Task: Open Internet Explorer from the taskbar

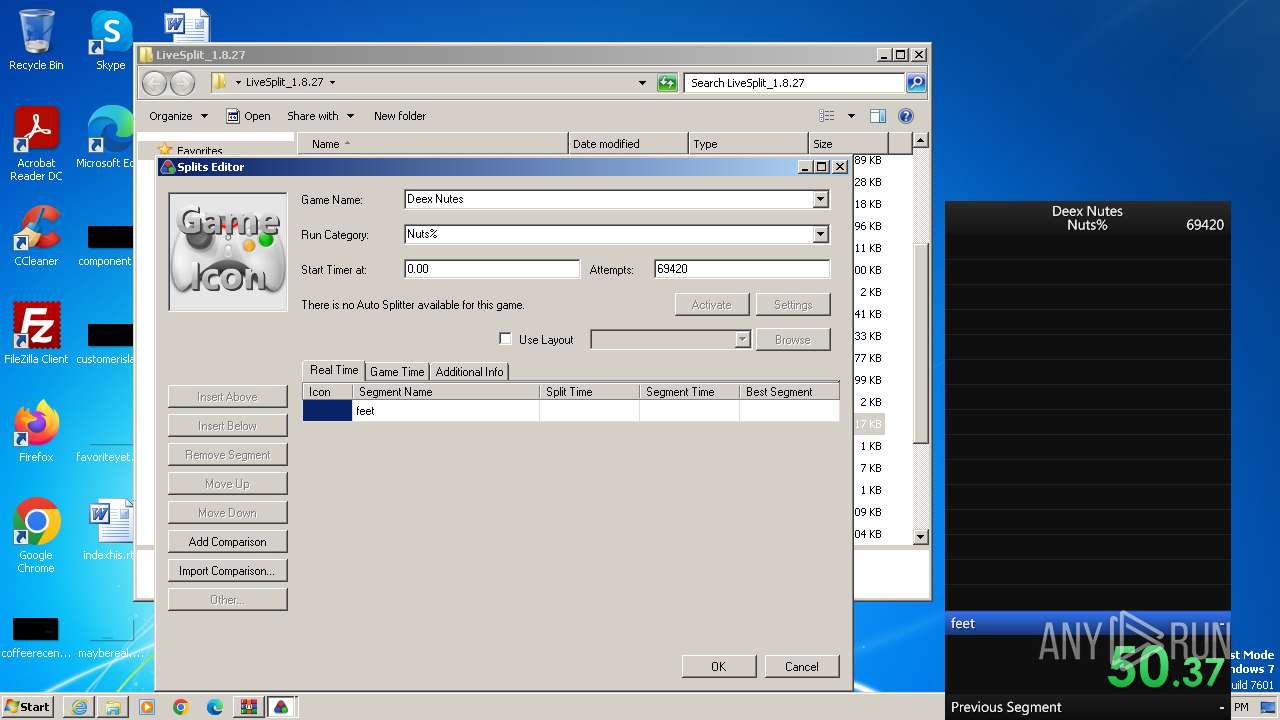Action: pos(79,707)
